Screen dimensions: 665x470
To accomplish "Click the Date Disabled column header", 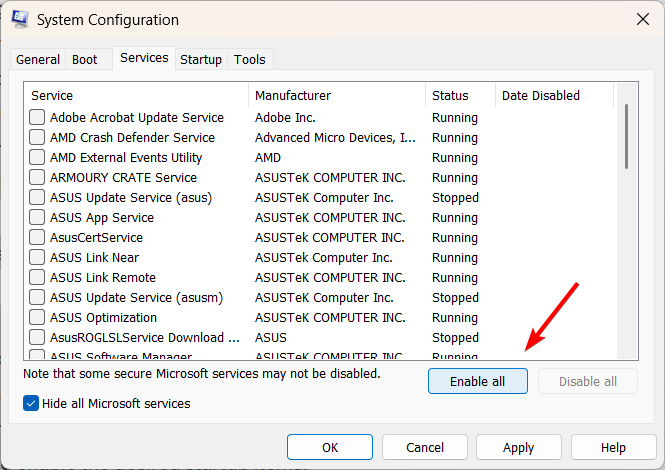I will click(554, 95).
